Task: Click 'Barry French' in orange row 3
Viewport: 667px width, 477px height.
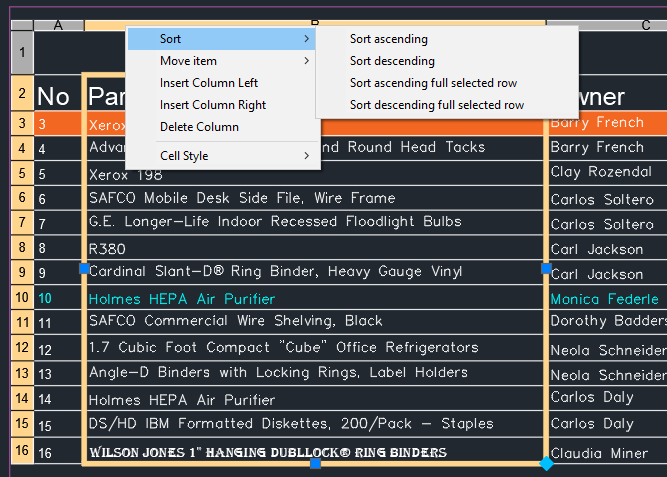Action: 597,123
